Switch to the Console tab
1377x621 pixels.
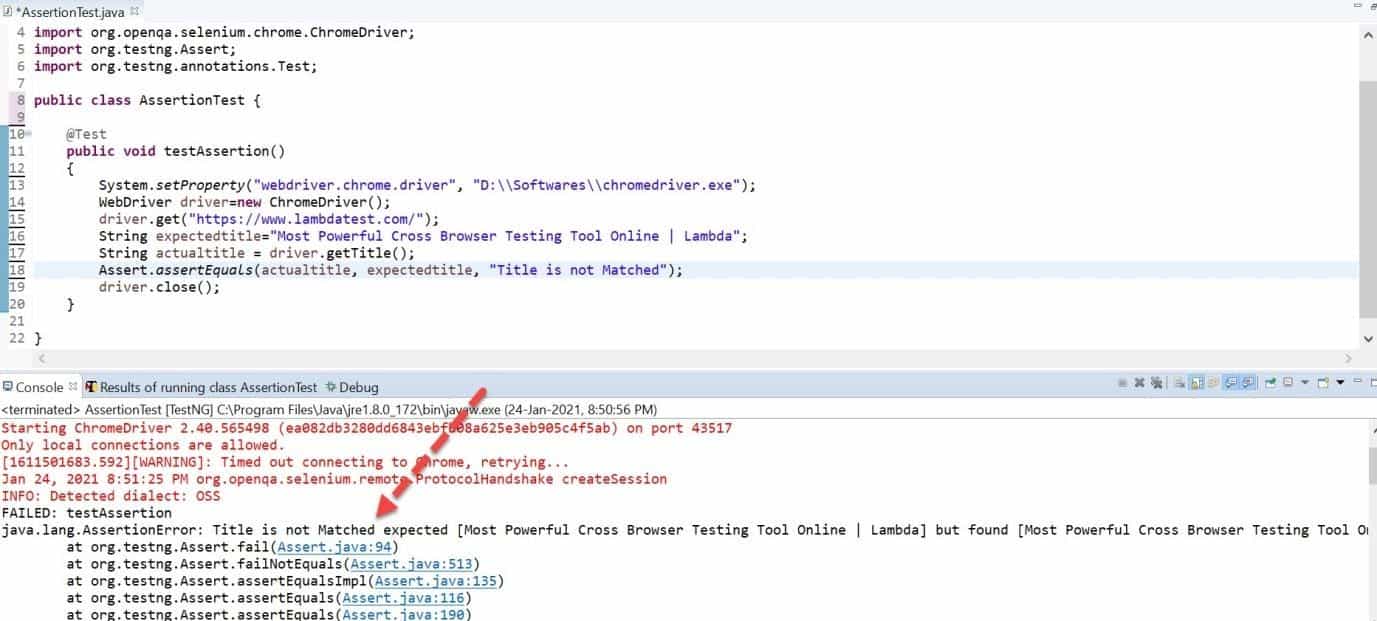coord(39,387)
